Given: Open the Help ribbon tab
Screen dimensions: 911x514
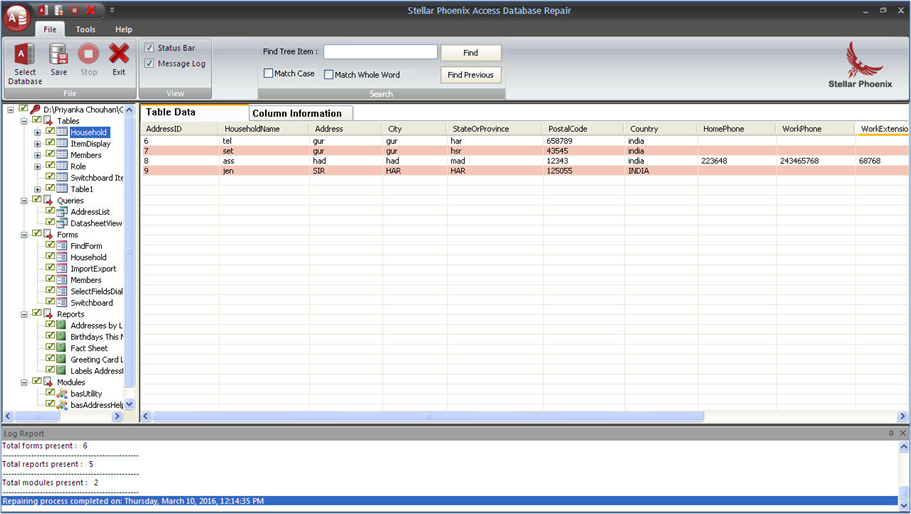Looking at the screenshot, I should point(123,29).
